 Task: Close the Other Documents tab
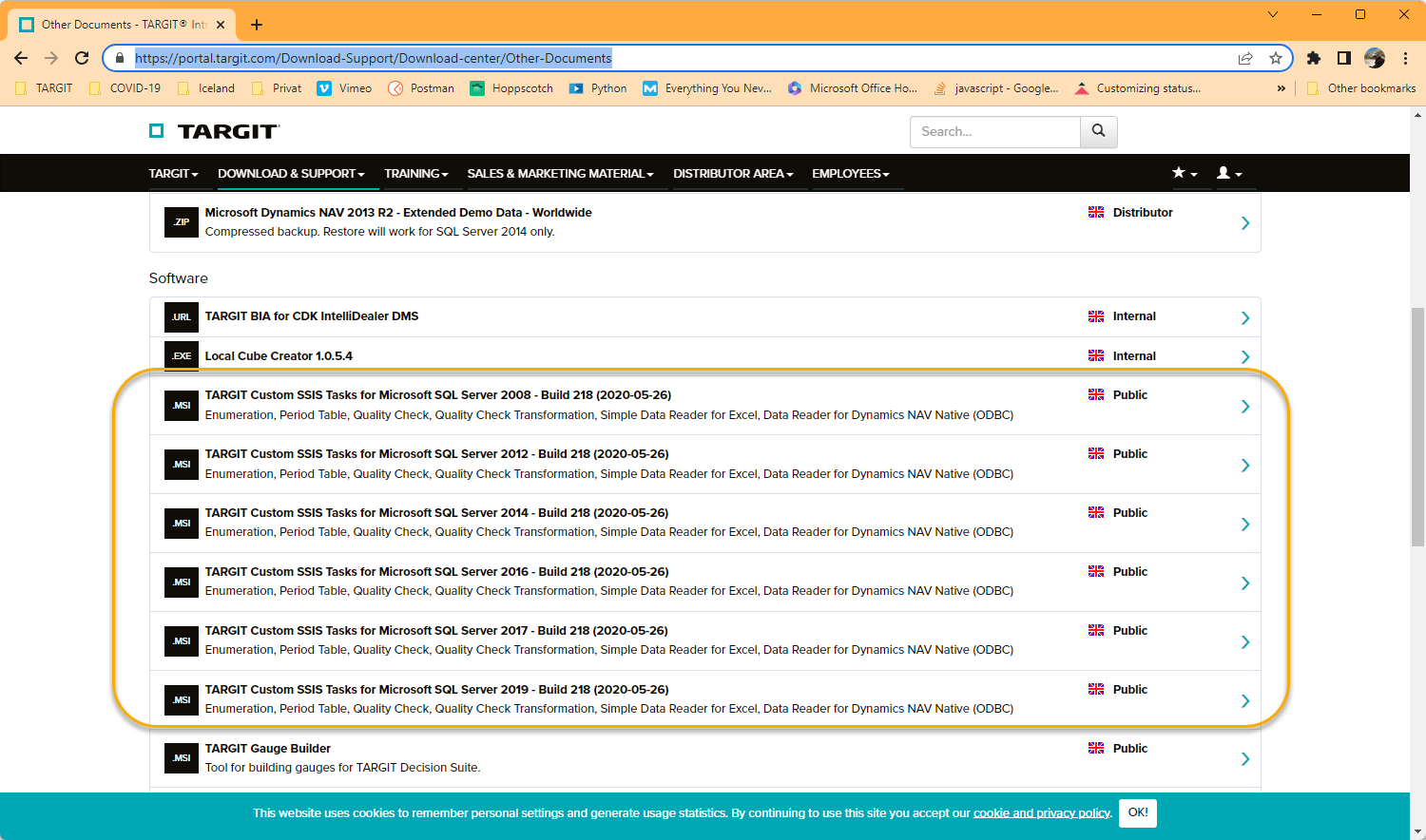pos(222,25)
